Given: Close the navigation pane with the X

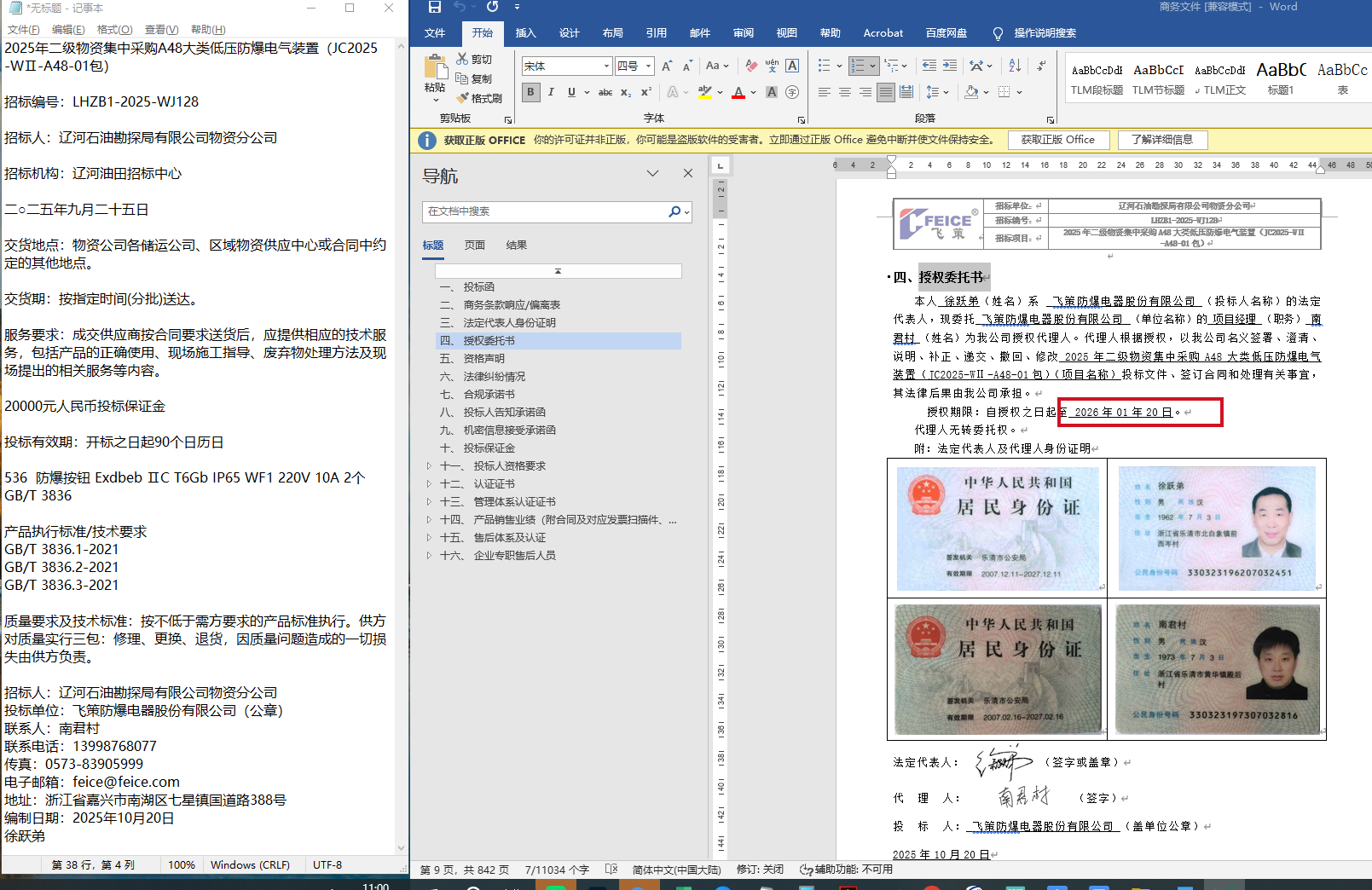Looking at the screenshot, I should click(688, 173).
